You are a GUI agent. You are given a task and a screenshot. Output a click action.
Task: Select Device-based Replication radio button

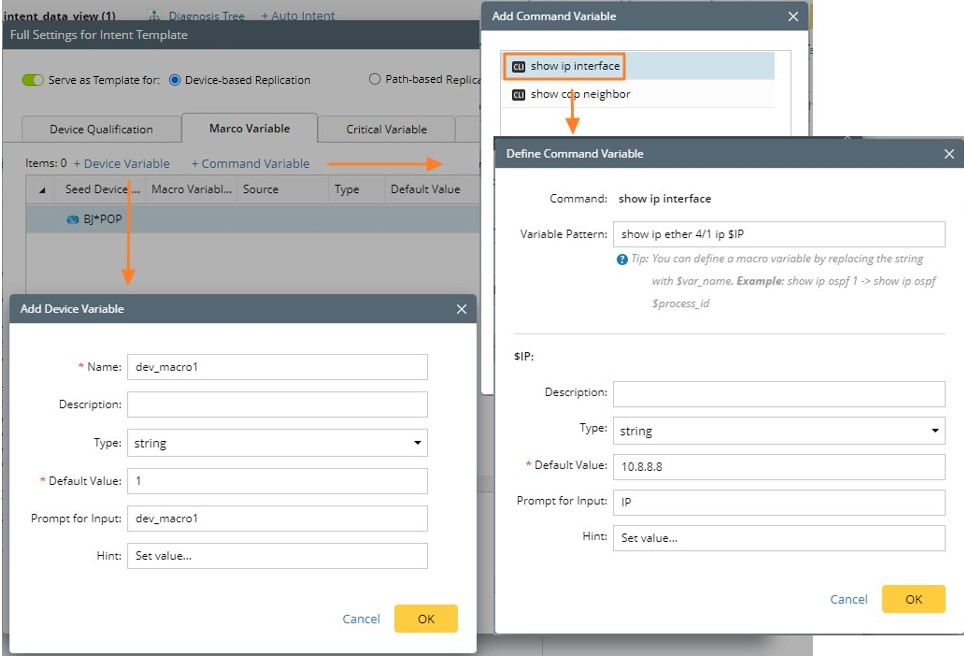[x=175, y=80]
